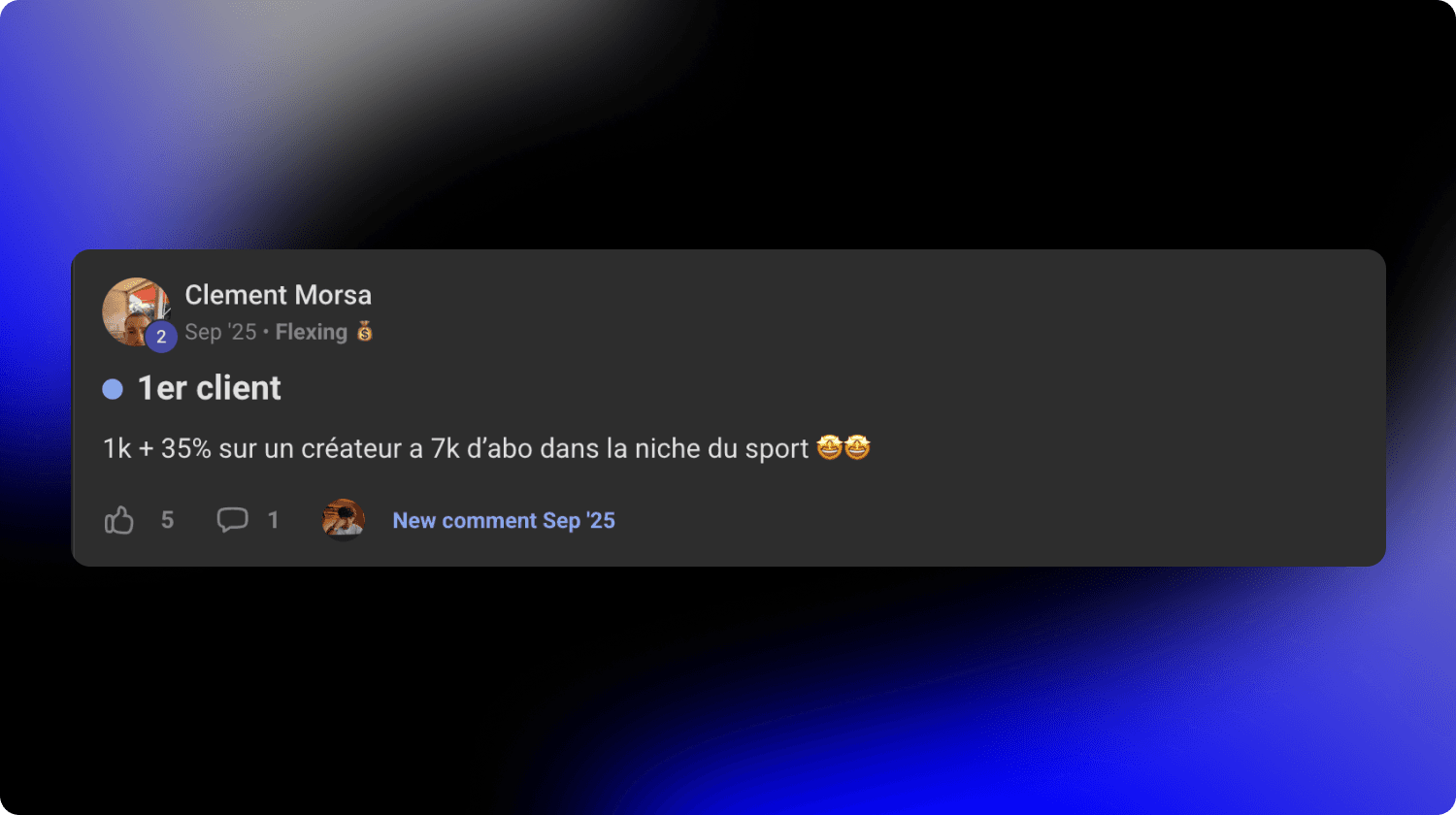Click the word sport in post text
Viewport: 1456px width, 815px height.
click(777, 449)
